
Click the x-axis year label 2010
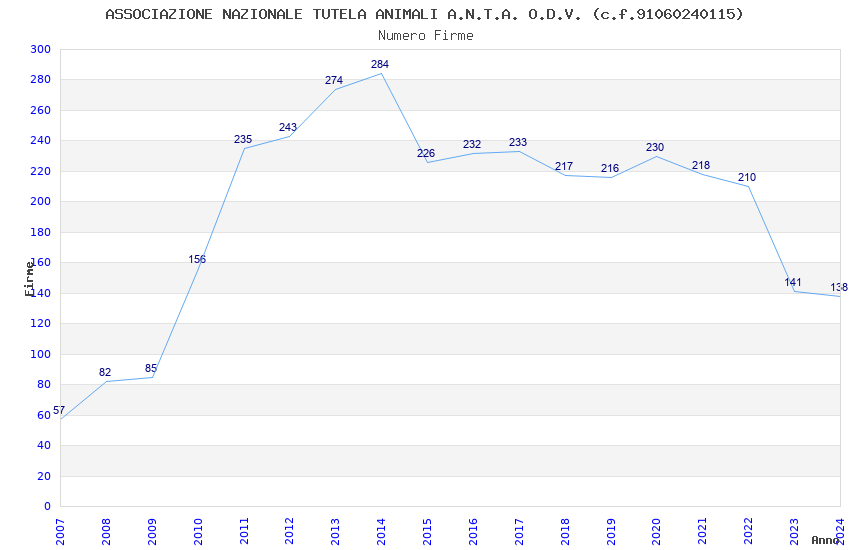198,532
